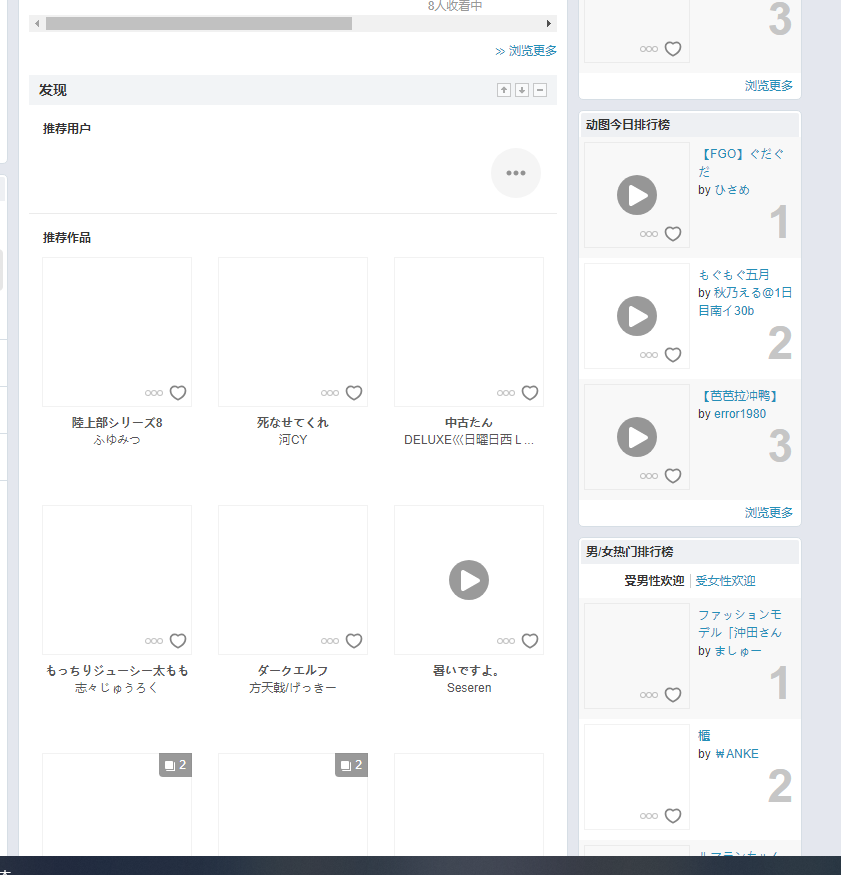Open dots menu on もぐもぐ五月 thumbnail
This screenshot has height=875, width=841.
click(x=648, y=355)
